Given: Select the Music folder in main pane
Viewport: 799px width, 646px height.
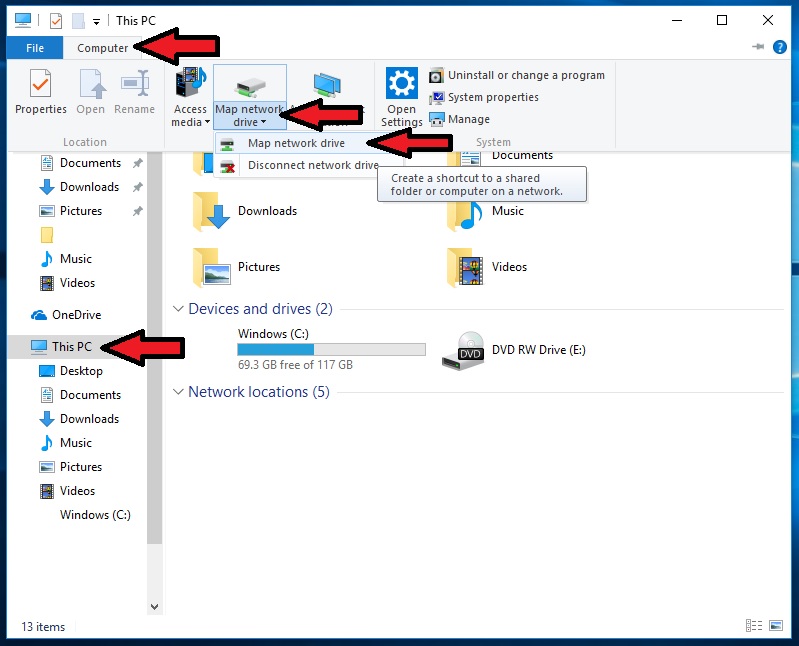Looking at the screenshot, I should (485, 211).
